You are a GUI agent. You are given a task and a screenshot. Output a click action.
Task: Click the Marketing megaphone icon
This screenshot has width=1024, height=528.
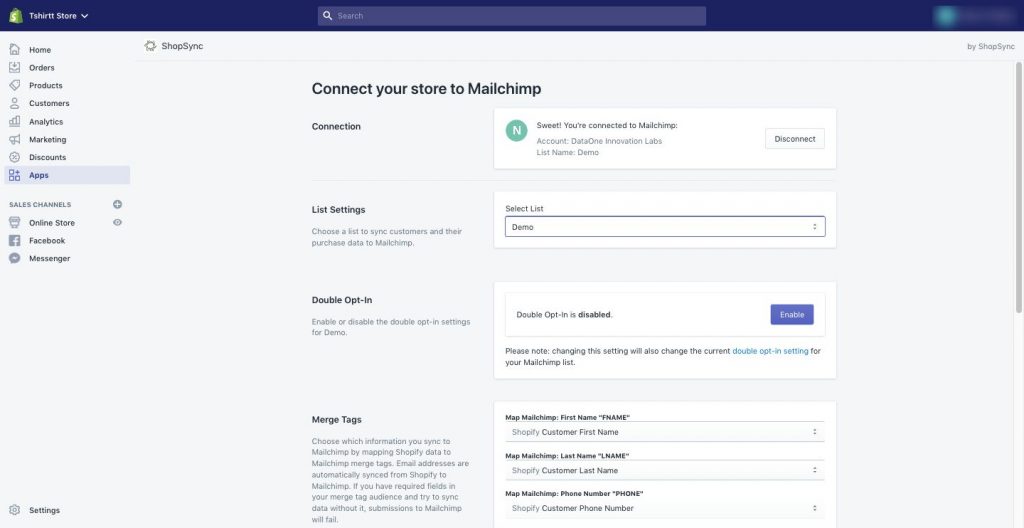14,139
